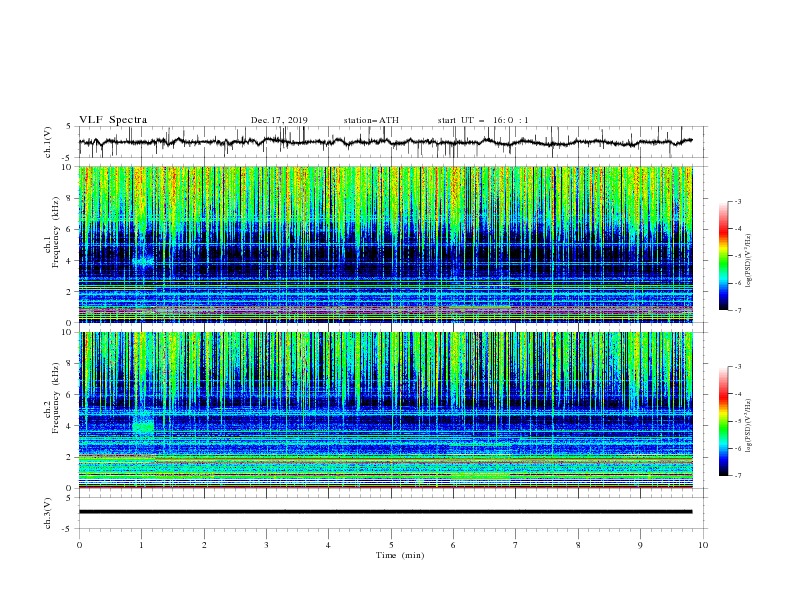Click the "-5" tick on ch.3(V) axis
This screenshot has width=792, height=612.
click(x=68, y=529)
